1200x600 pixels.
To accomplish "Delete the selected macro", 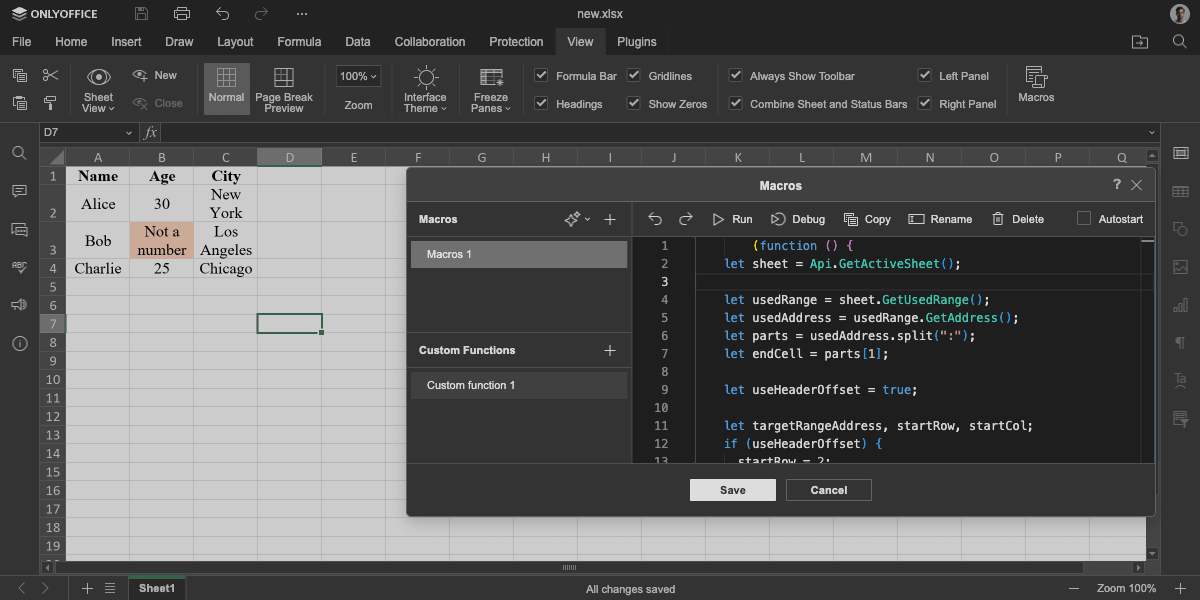I will click(1017, 219).
